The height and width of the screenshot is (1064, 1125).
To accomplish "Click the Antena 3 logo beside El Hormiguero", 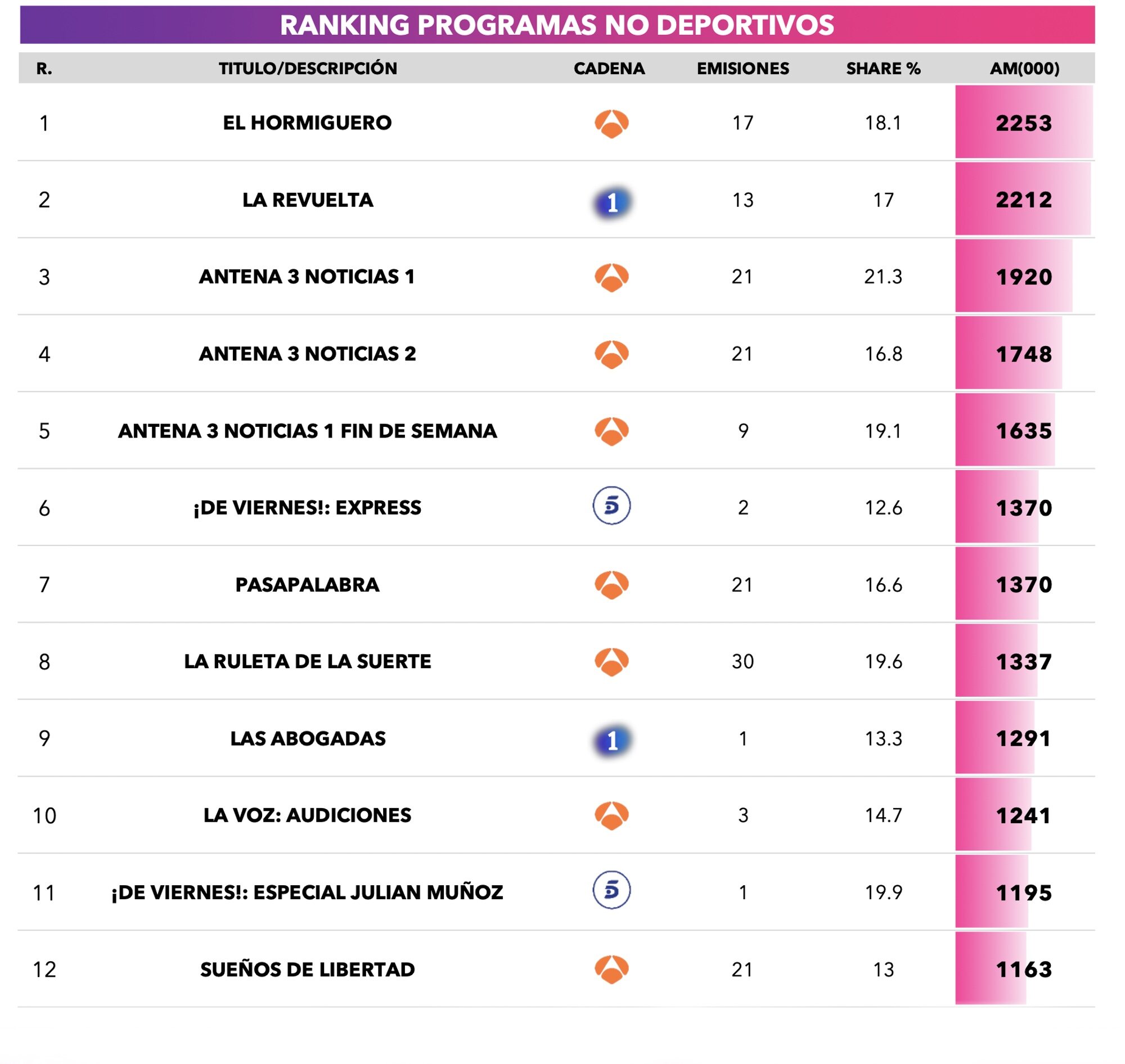I will [611, 124].
